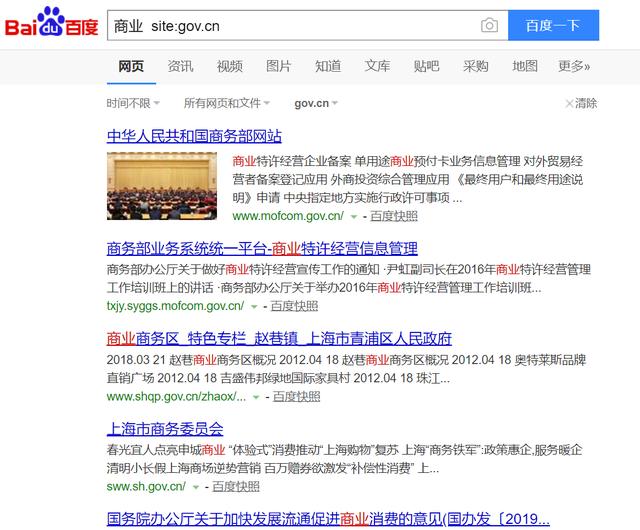This screenshot has width=640, height=530.
Task: Expand the 更多» tab menu
Action: tap(574, 66)
